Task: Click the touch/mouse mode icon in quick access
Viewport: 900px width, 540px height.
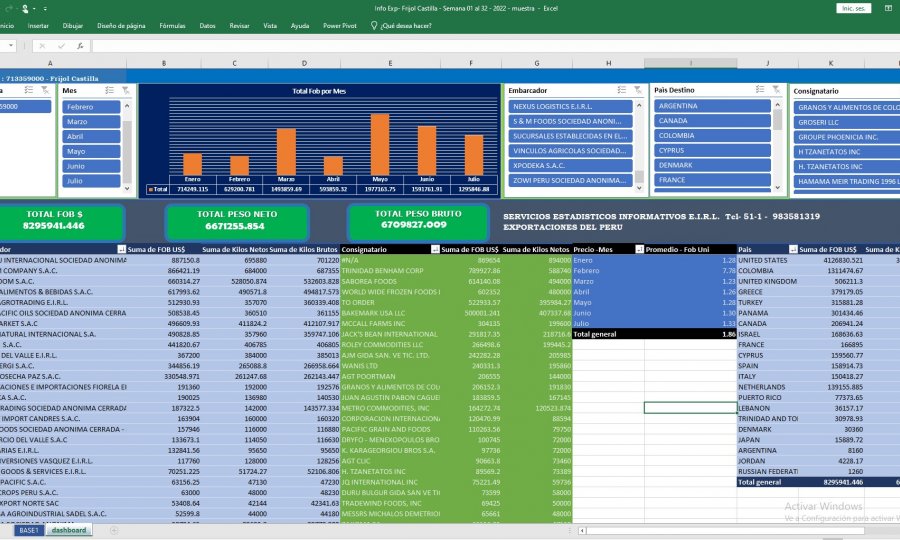Action: click(x=25, y=9)
